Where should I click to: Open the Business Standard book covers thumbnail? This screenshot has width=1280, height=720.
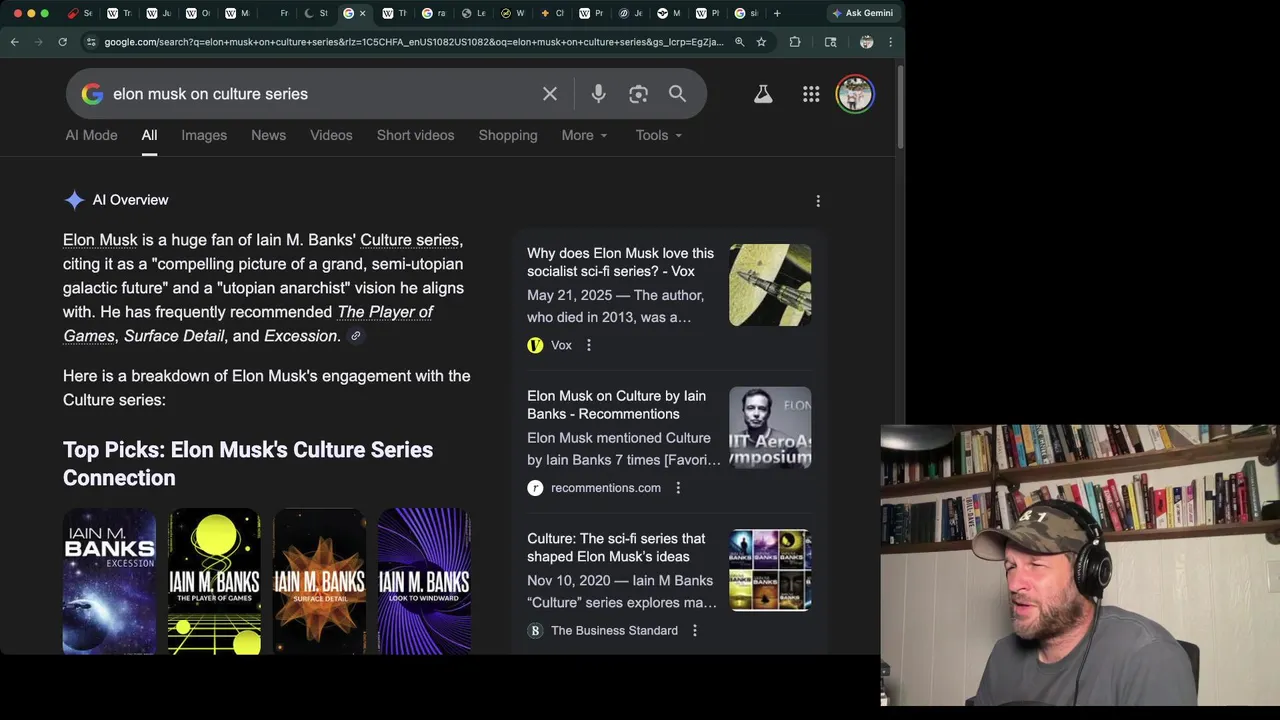coord(770,570)
